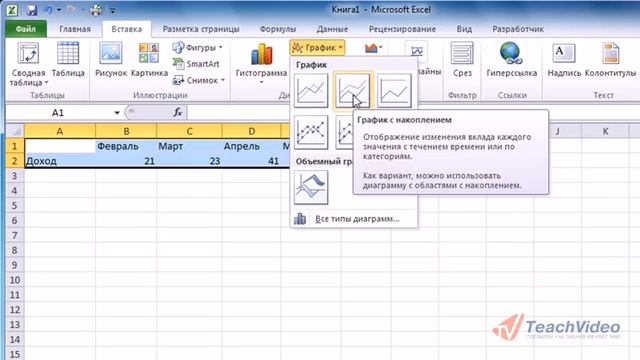Open the Картинка clip art tool
Image resolution: width=640 pixels, height=360 pixels.
(149, 60)
